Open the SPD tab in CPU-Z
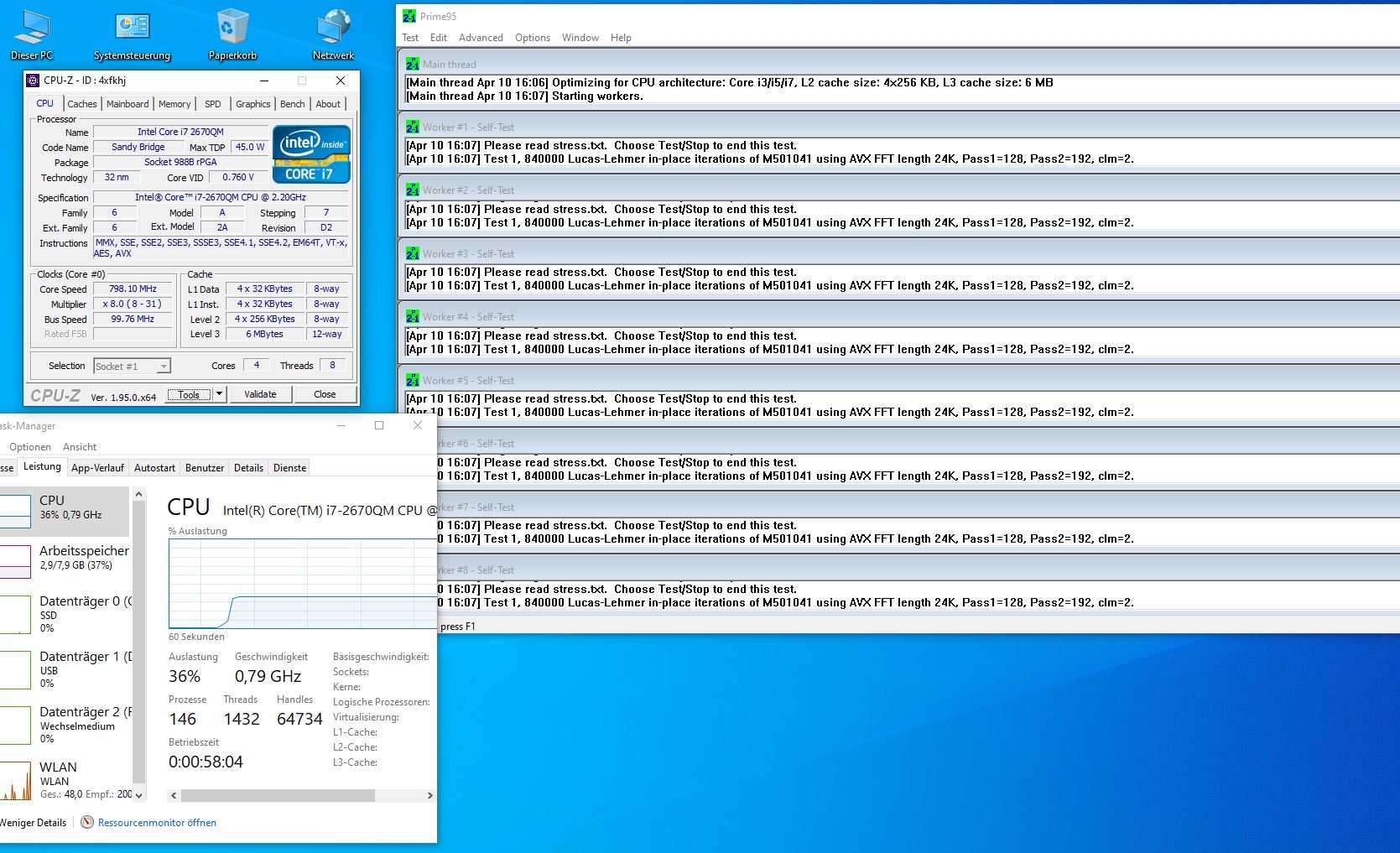The image size is (1400, 853). (x=213, y=104)
